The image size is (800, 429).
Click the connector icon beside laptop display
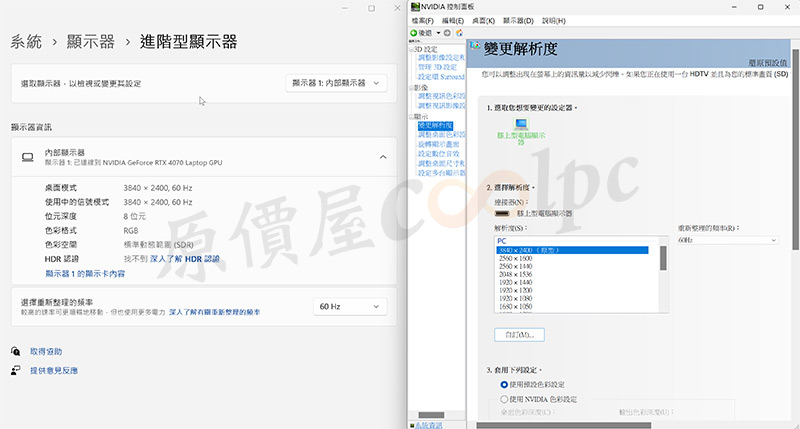tap(502, 213)
